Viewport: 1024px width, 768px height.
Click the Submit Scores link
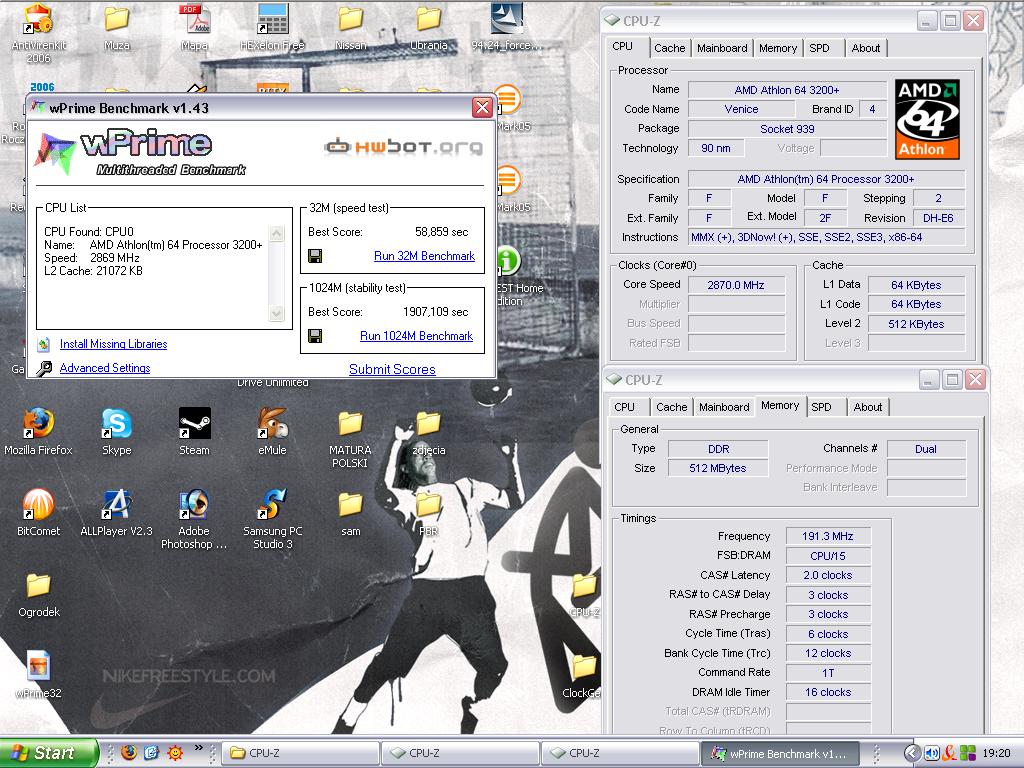pyautogui.click(x=392, y=370)
